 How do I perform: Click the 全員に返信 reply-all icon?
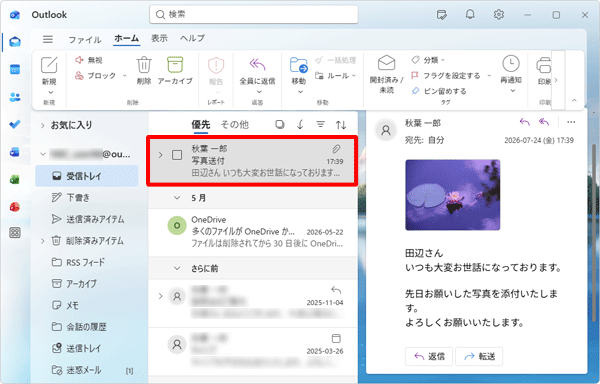tap(258, 64)
